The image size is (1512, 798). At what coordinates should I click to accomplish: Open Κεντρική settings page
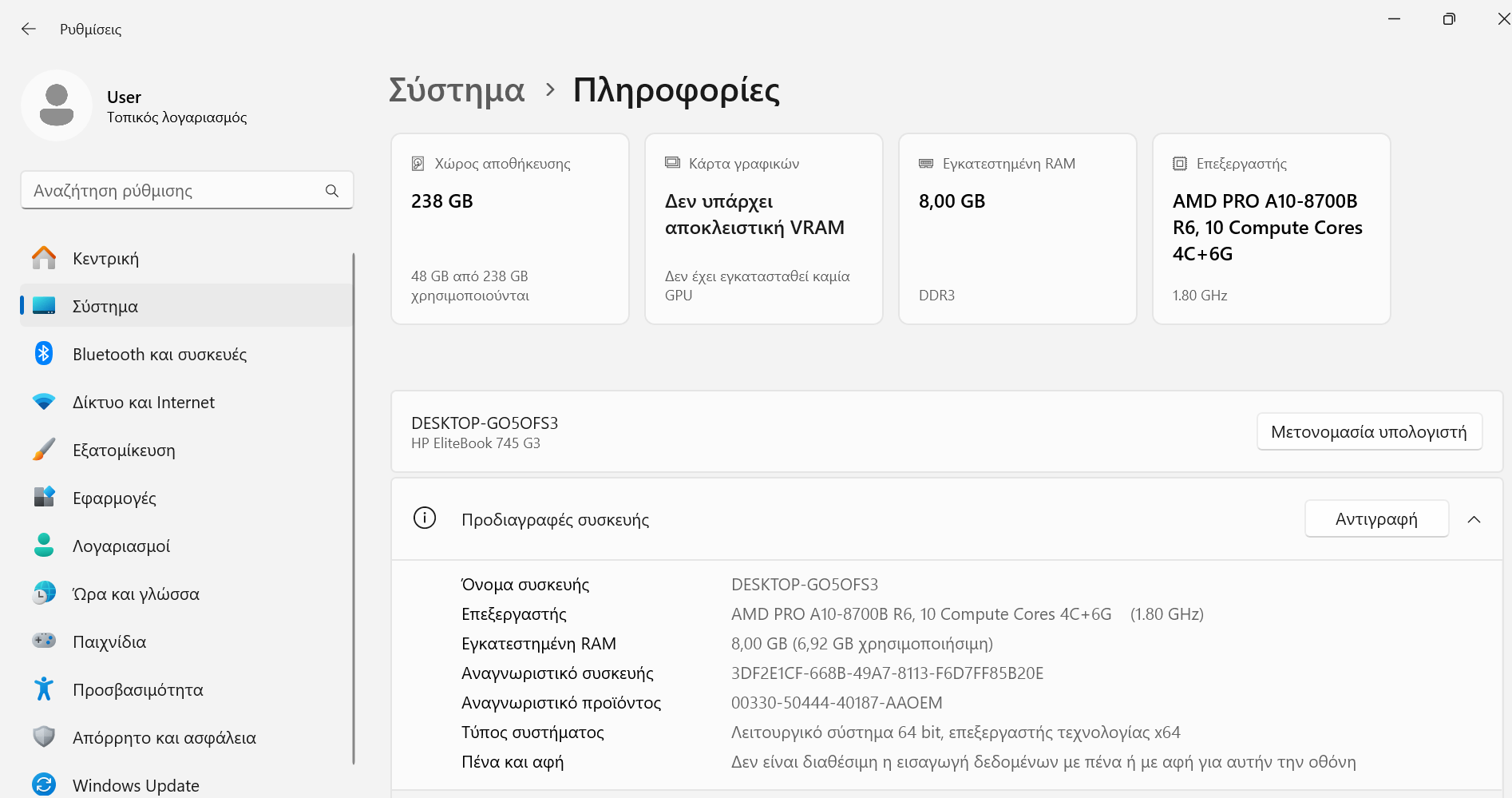pyautogui.click(x=187, y=258)
